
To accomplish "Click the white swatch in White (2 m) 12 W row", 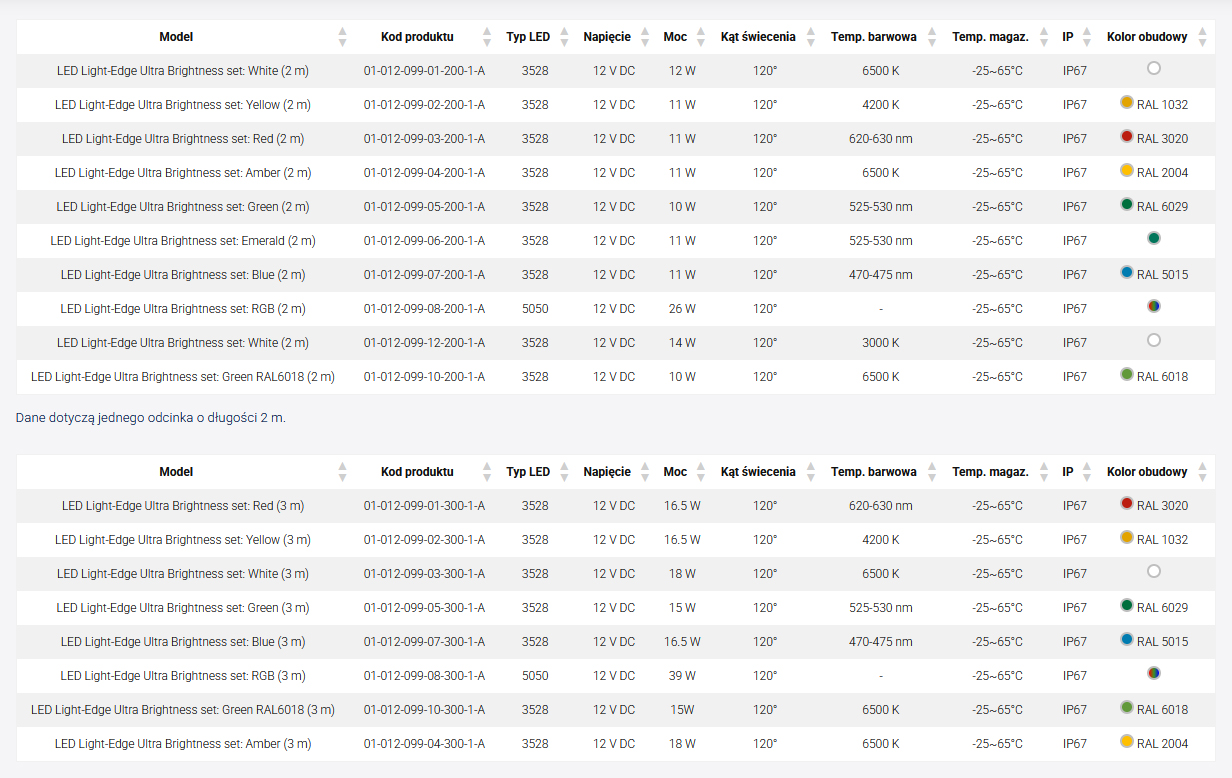I will pos(1154,68).
